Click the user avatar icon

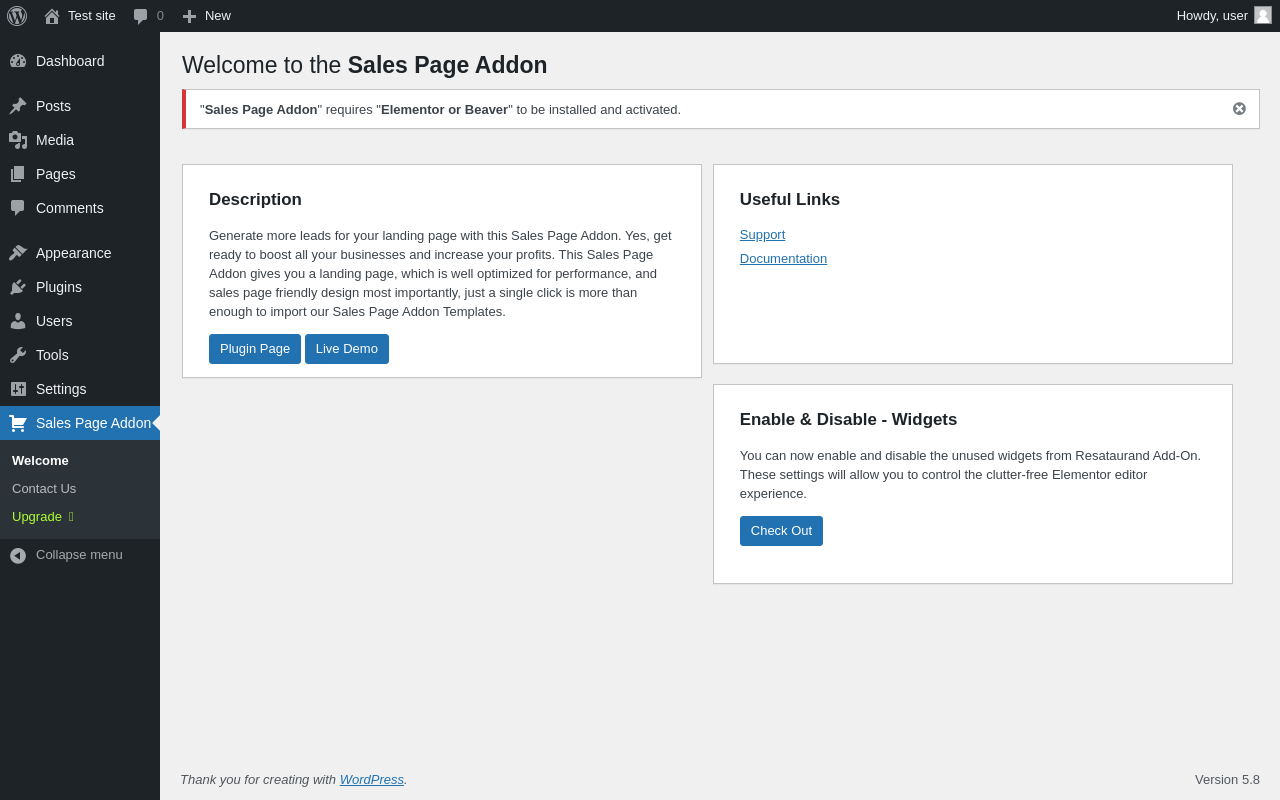click(x=1263, y=15)
